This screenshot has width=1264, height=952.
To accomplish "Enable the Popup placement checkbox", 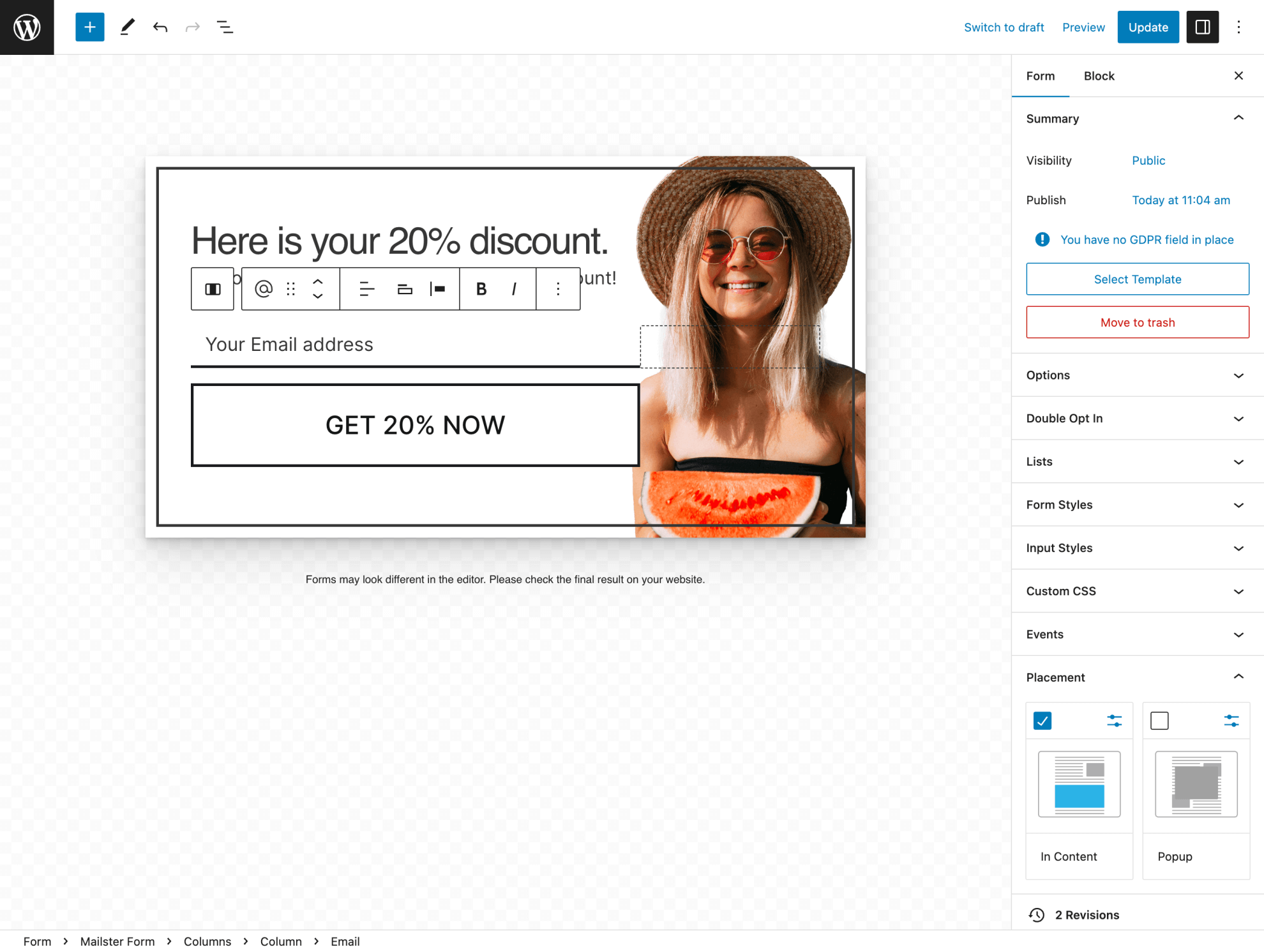I will pyautogui.click(x=1159, y=720).
